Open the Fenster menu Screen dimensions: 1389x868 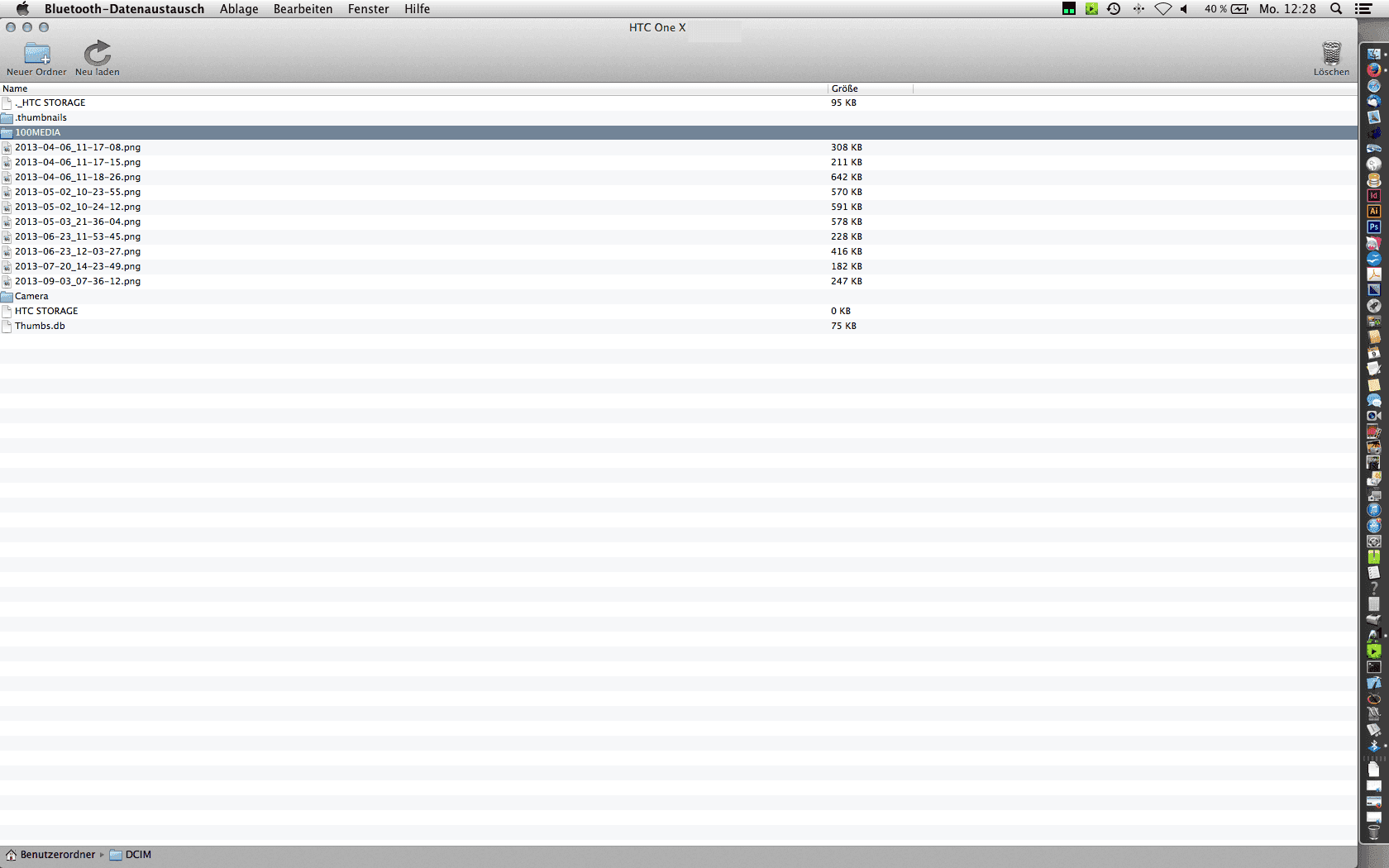pyautogui.click(x=368, y=9)
